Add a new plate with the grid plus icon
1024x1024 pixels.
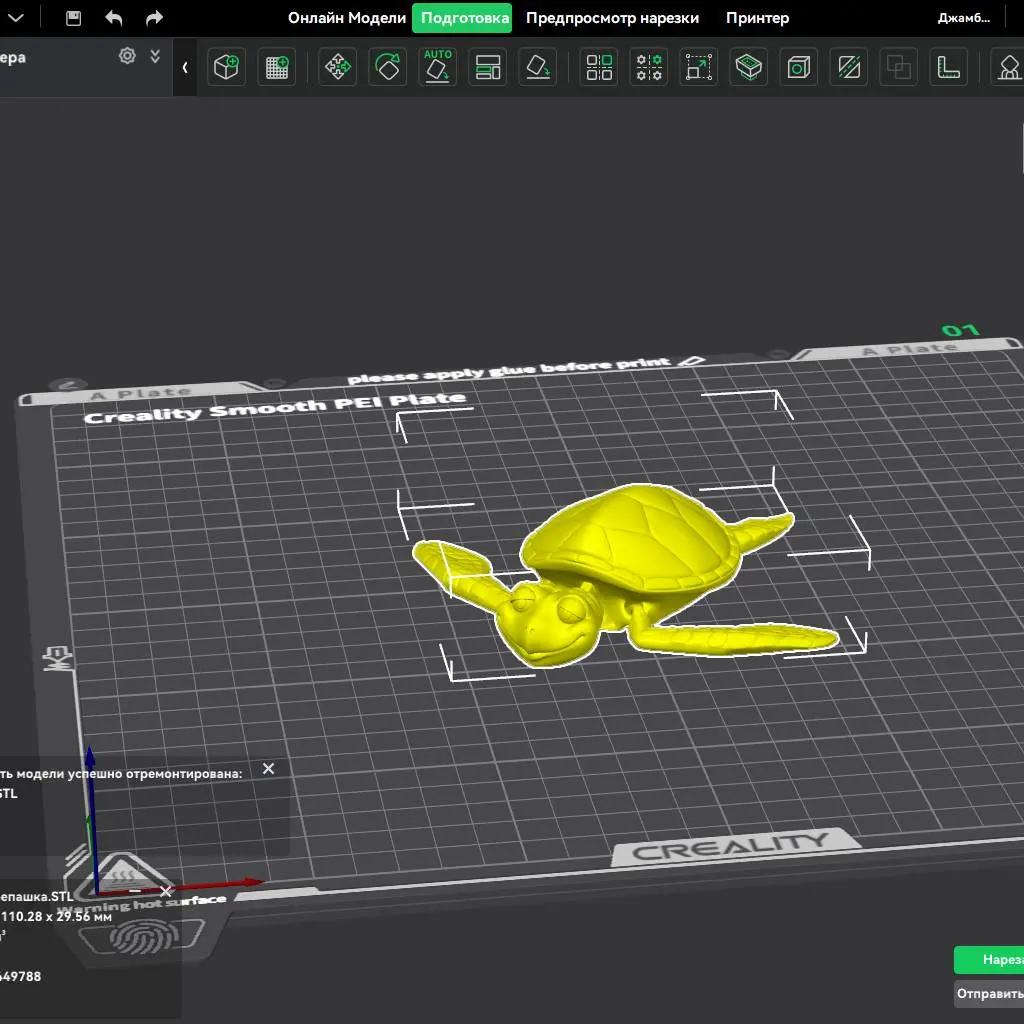pos(277,67)
